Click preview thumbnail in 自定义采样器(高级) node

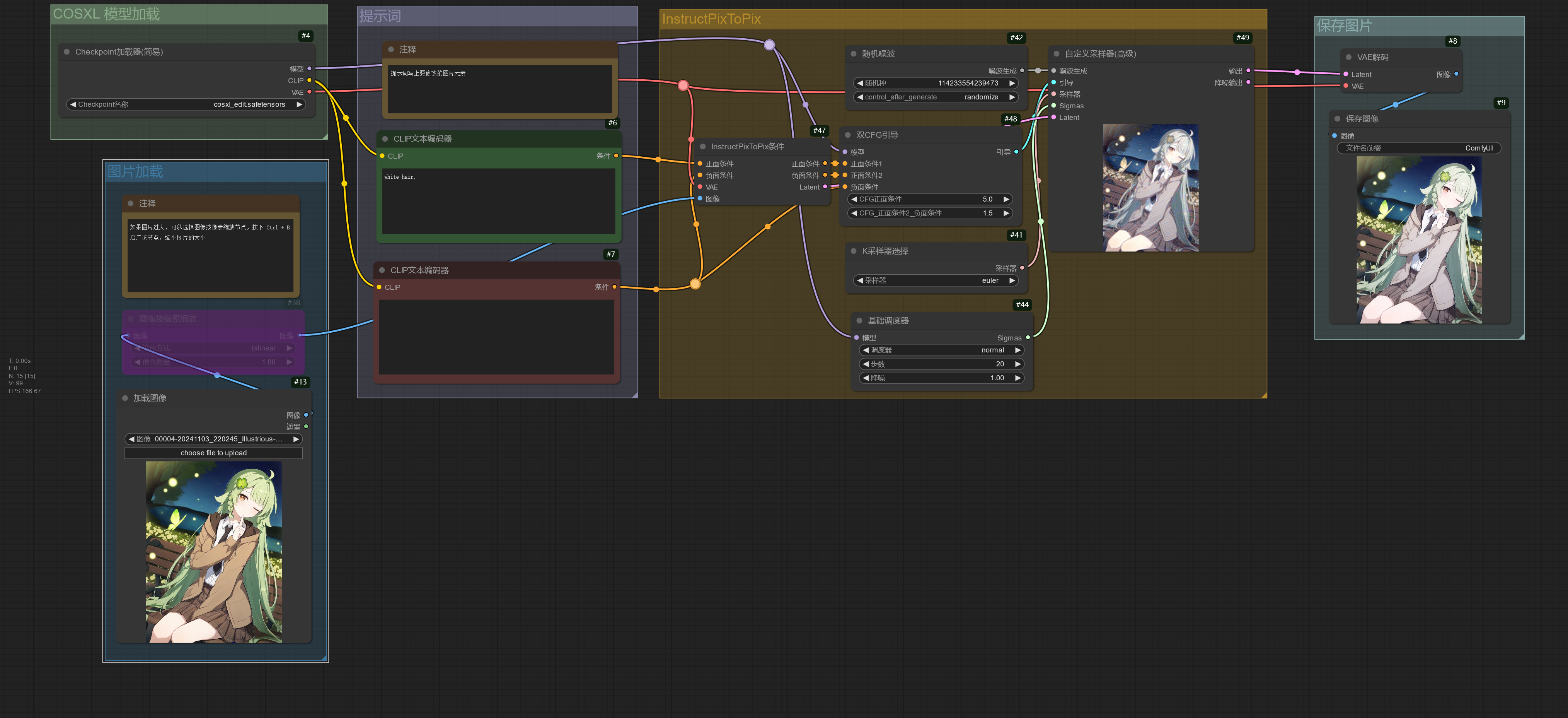[x=1150, y=188]
